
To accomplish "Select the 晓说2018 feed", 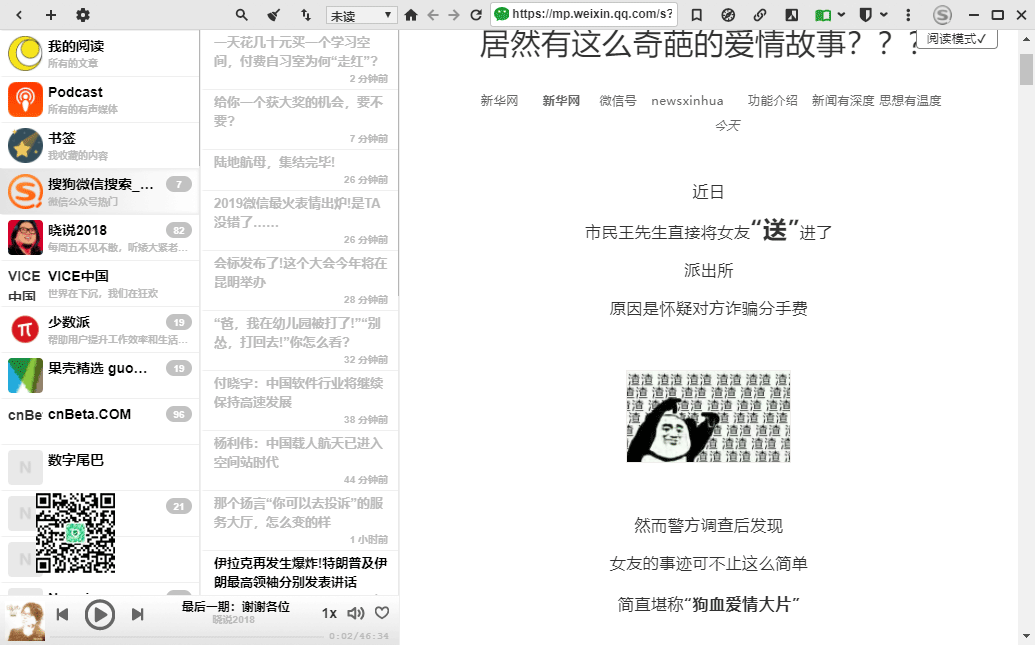I will point(100,238).
